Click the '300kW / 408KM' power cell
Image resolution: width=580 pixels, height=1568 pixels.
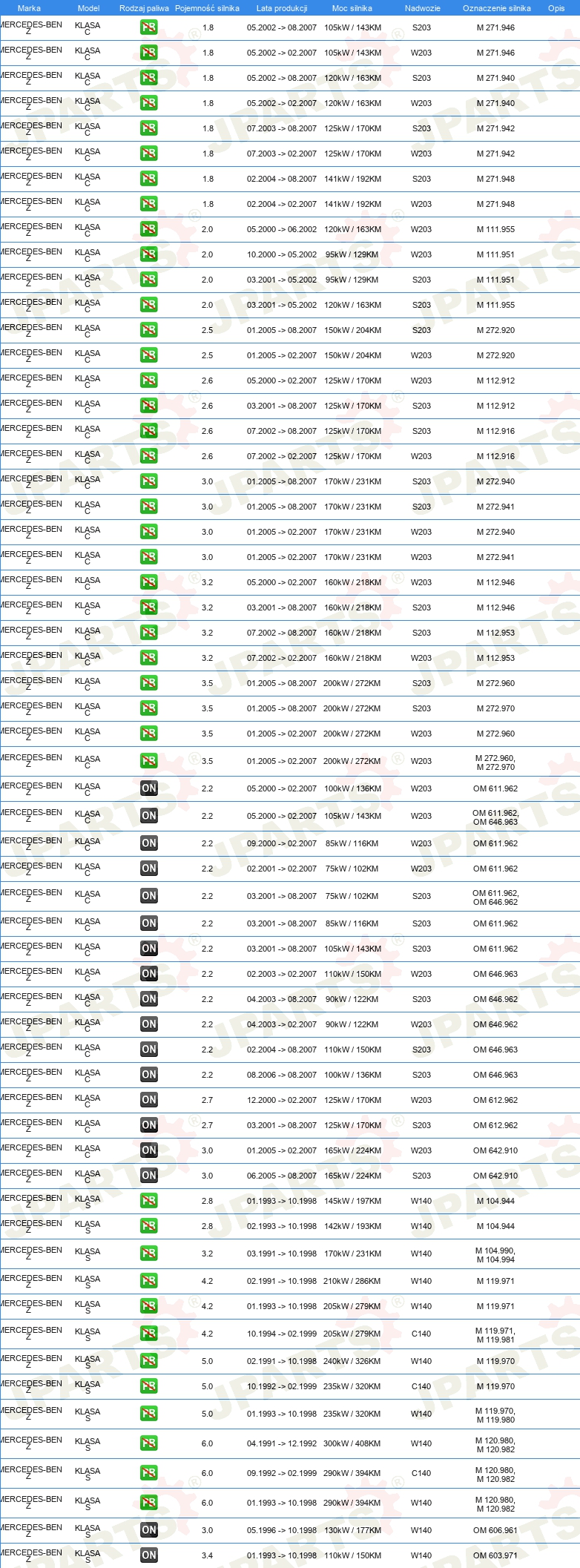coord(352,1443)
